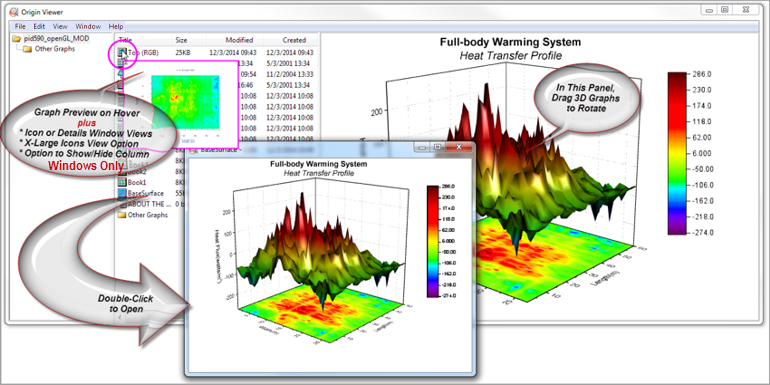
Task: Select Other Graphs folder name in file list
Action: [x=147, y=215]
